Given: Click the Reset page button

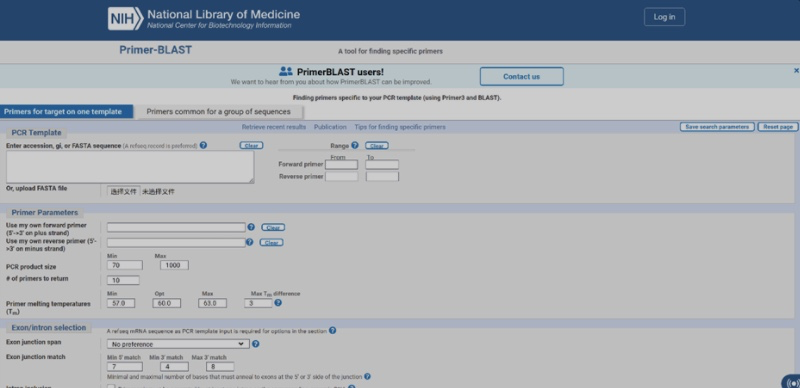Looking at the screenshot, I should pyautogui.click(x=778, y=127).
